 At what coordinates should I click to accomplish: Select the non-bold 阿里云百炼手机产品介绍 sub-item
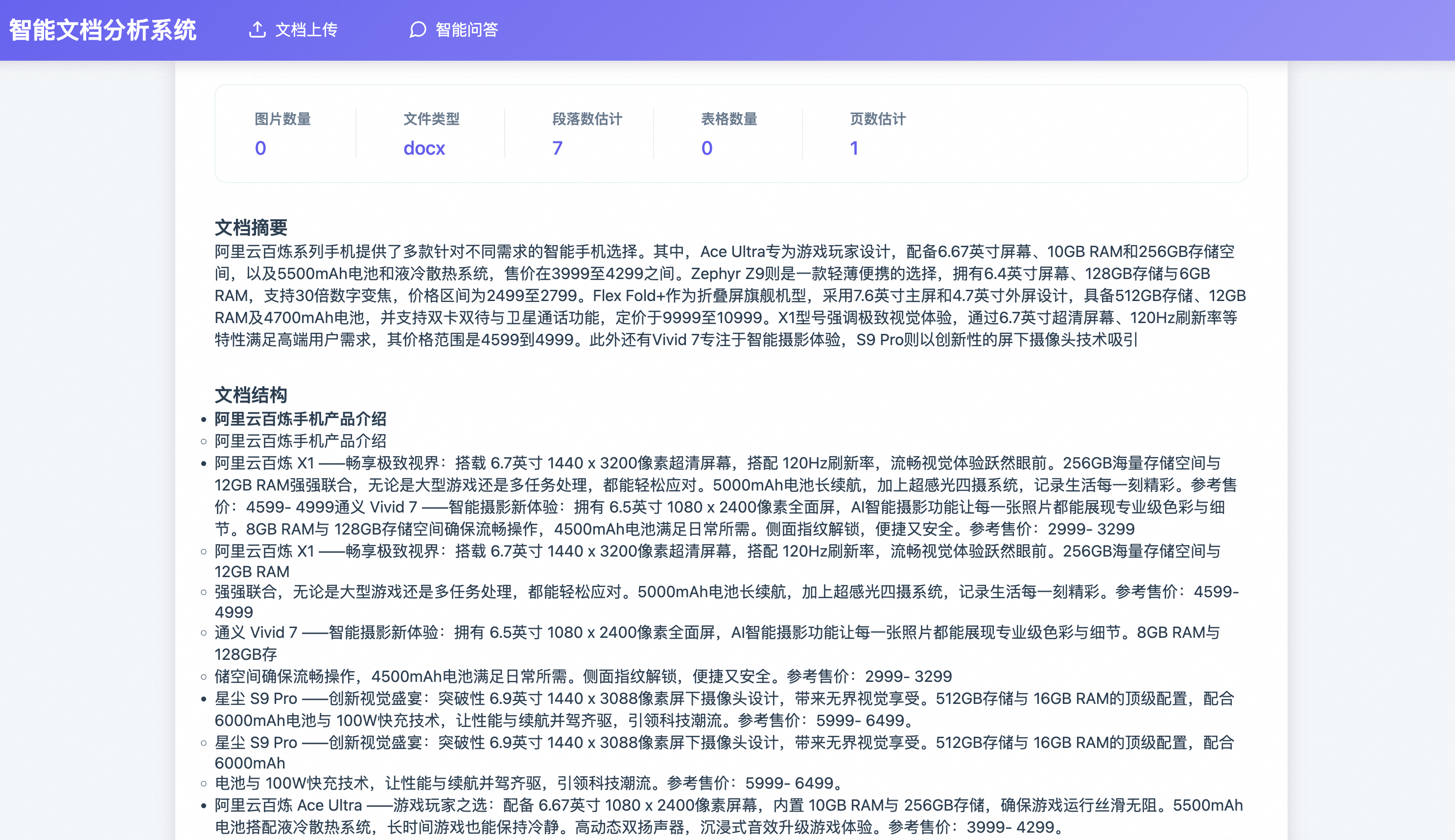click(x=301, y=442)
